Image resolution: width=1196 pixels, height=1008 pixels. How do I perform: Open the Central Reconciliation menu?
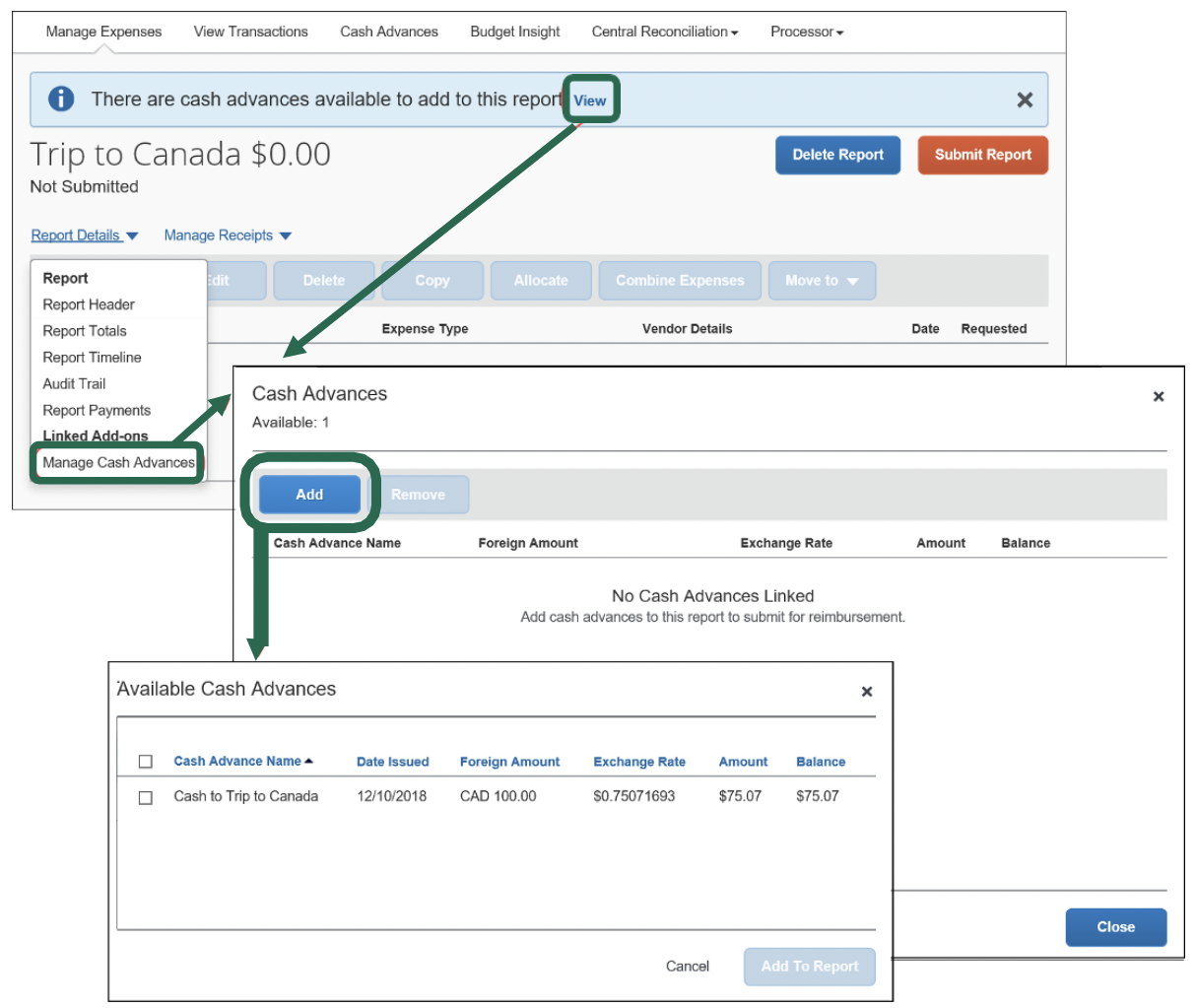tap(665, 32)
